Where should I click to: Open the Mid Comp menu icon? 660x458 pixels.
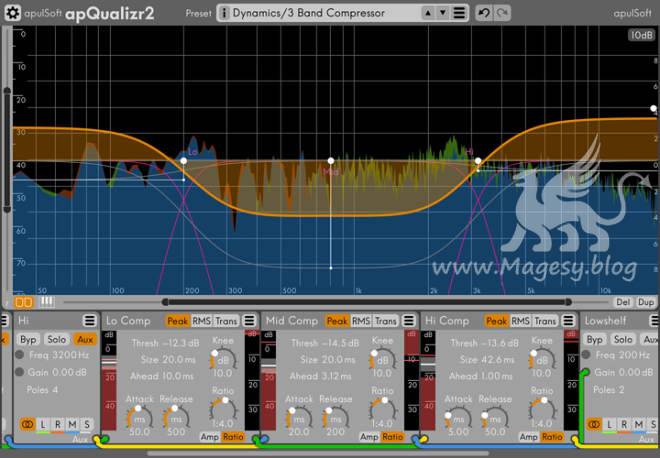(409, 321)
